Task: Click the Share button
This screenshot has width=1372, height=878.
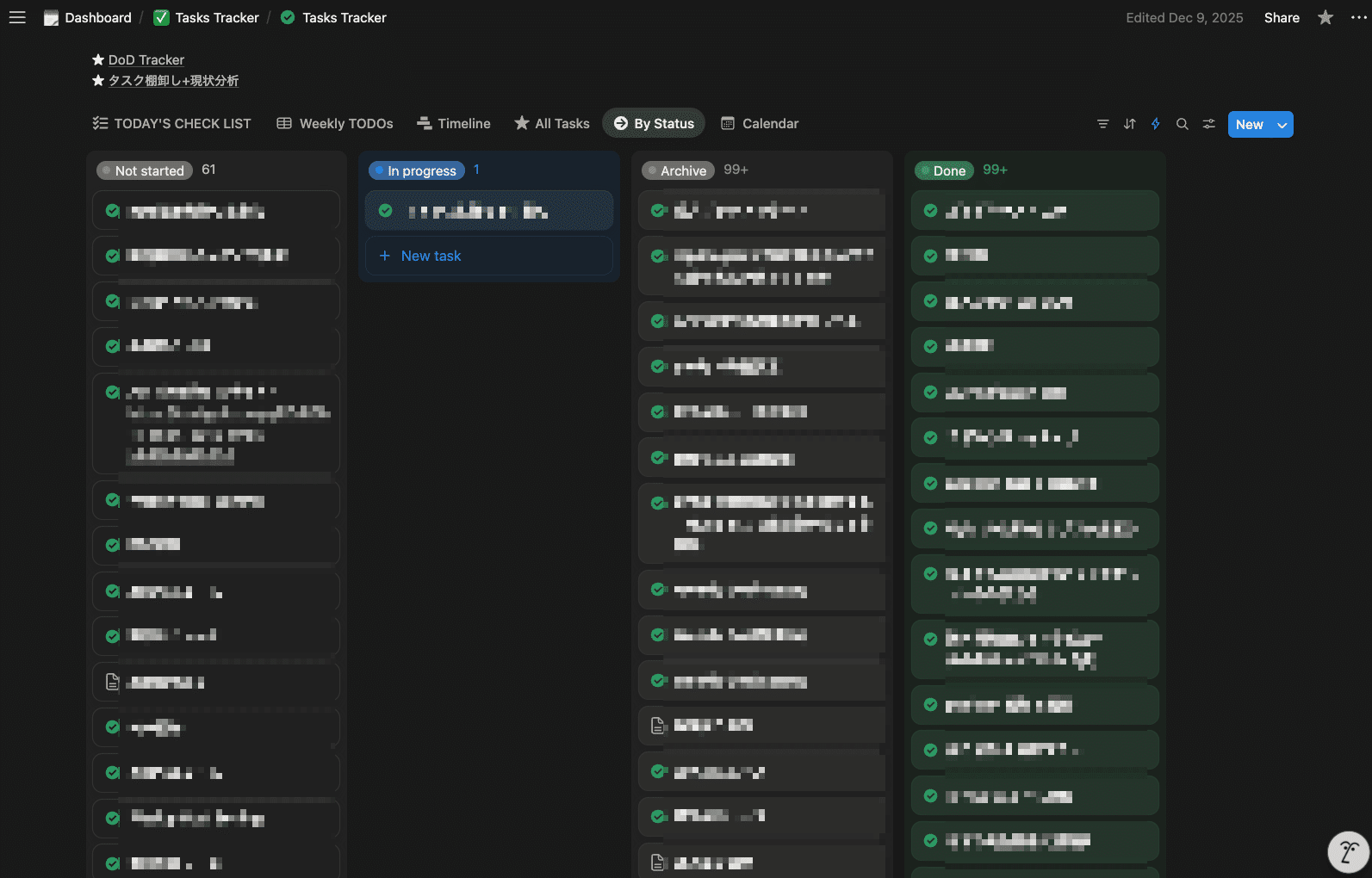Action: tap(1282, 17)
